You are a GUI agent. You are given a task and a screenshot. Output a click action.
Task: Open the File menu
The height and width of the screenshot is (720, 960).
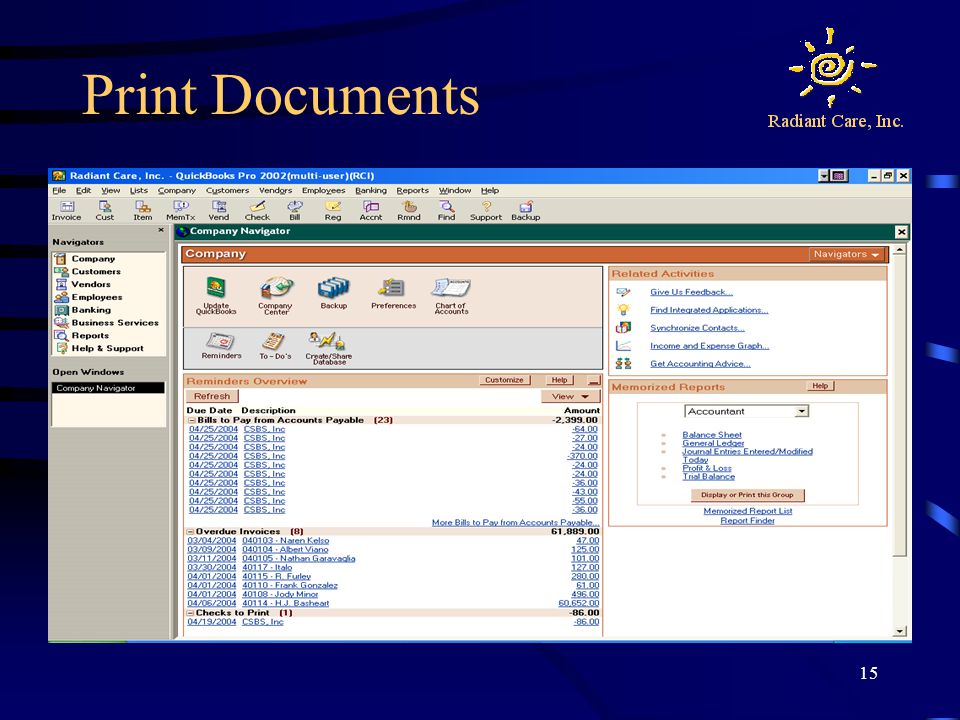(x=59, y=190)
